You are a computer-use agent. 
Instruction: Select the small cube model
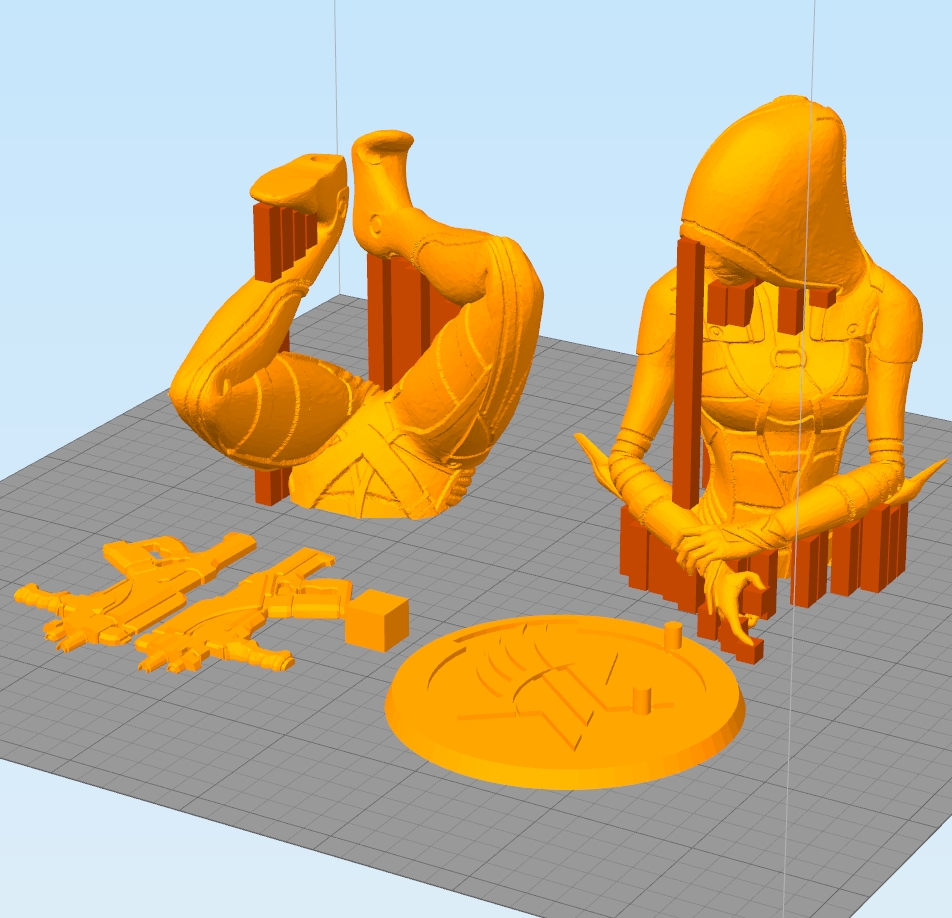pos(376,622)
